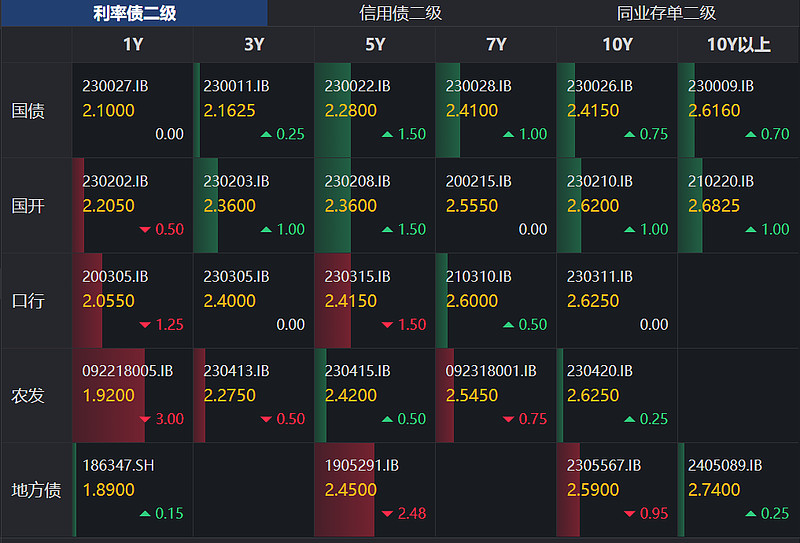
Task: Click the red down arrow under 230202.IB
Action: click(x=145, y=229)
